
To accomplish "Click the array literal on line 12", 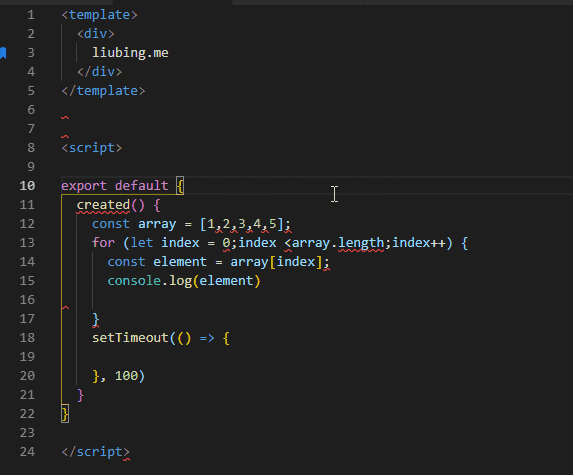I will [242, 224].
